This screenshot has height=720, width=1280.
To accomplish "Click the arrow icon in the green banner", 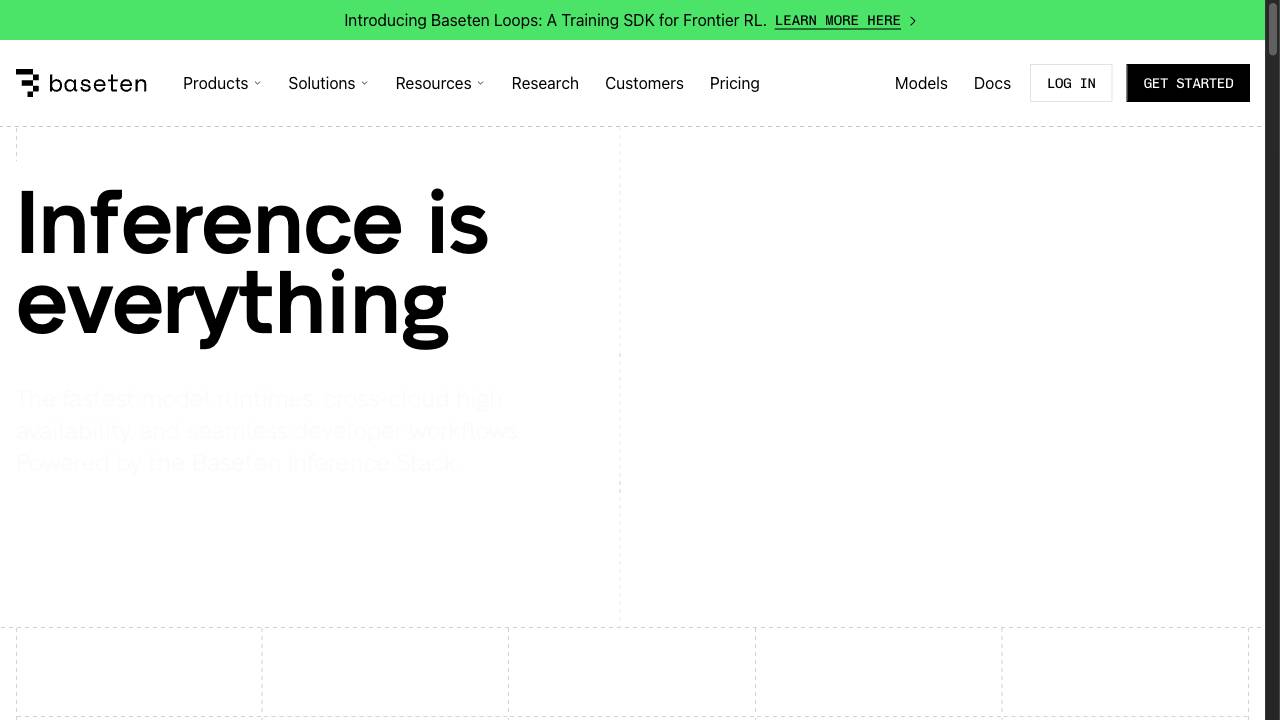I will click(x=912, y=21).
